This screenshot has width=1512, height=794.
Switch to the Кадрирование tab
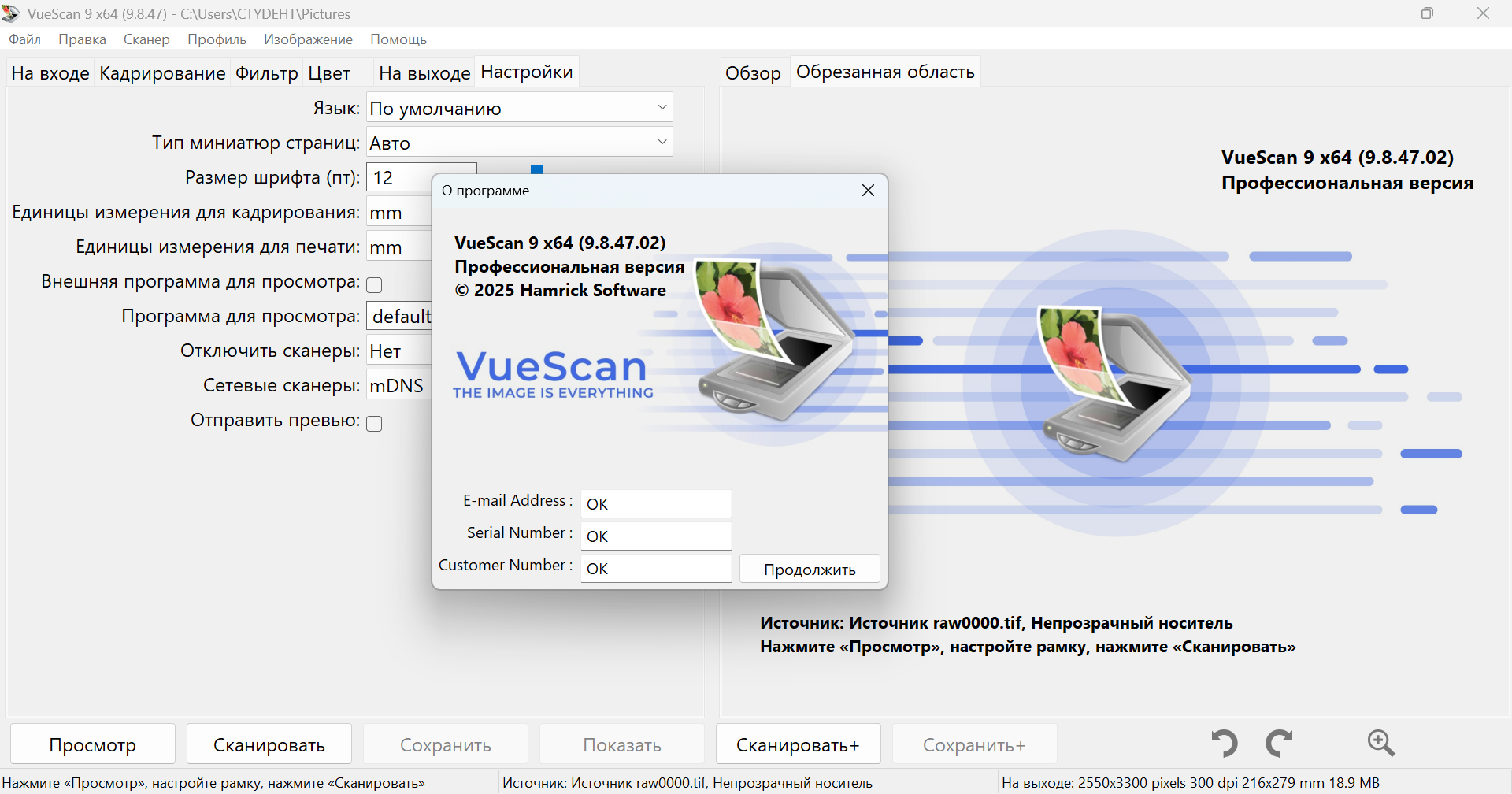coord(162,73)
